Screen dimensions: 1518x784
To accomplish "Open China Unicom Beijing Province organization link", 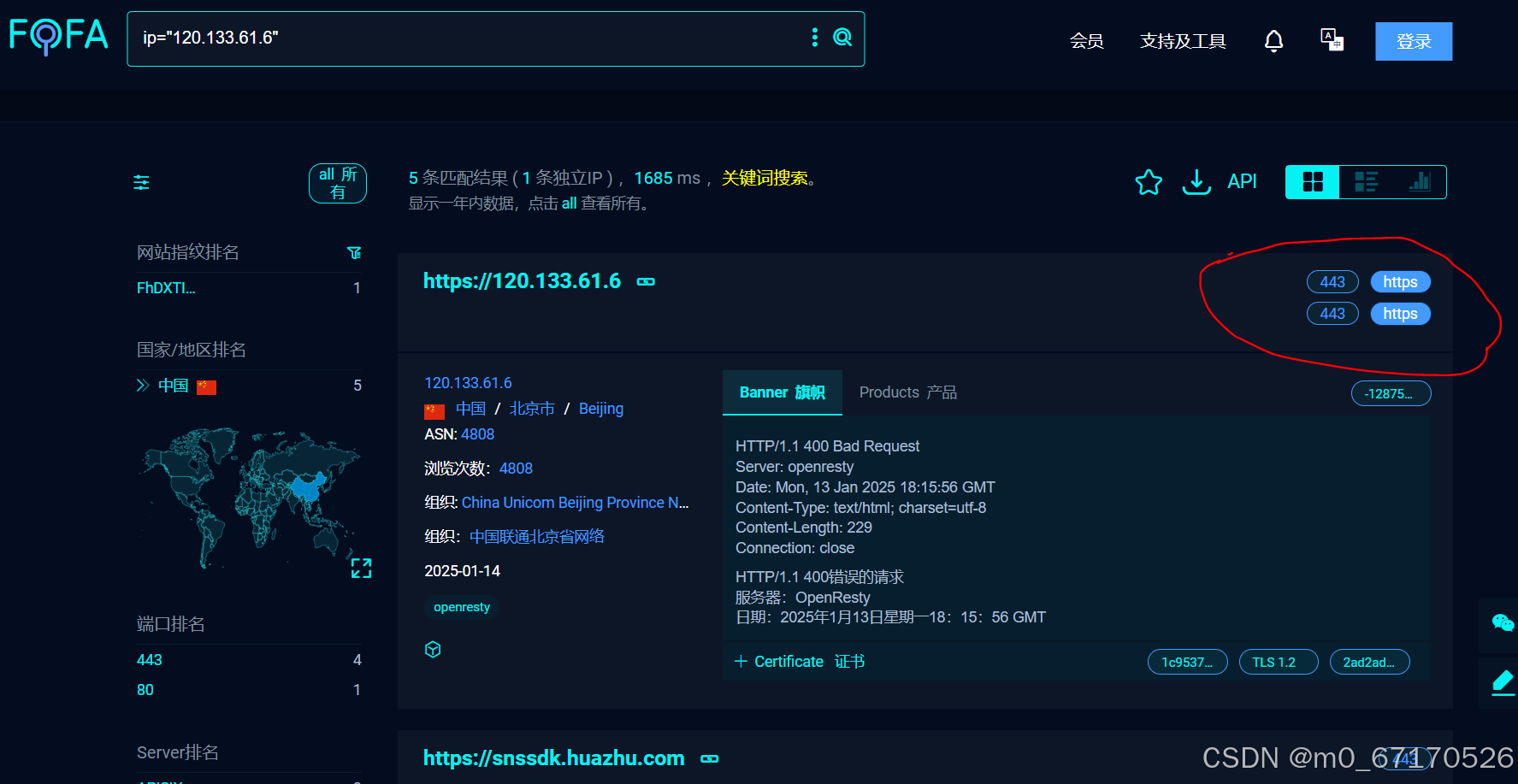I will tap(575, 503).
